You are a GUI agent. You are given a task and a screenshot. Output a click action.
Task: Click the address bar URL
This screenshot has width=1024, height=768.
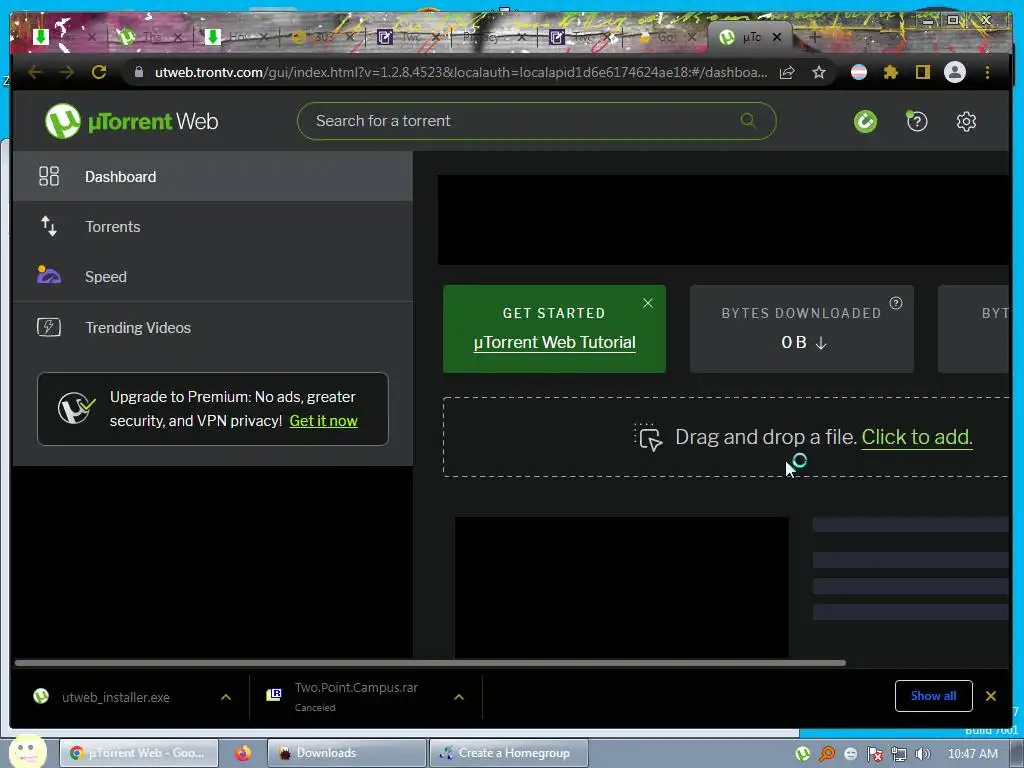pyautogui.click(x=461, y=72)
